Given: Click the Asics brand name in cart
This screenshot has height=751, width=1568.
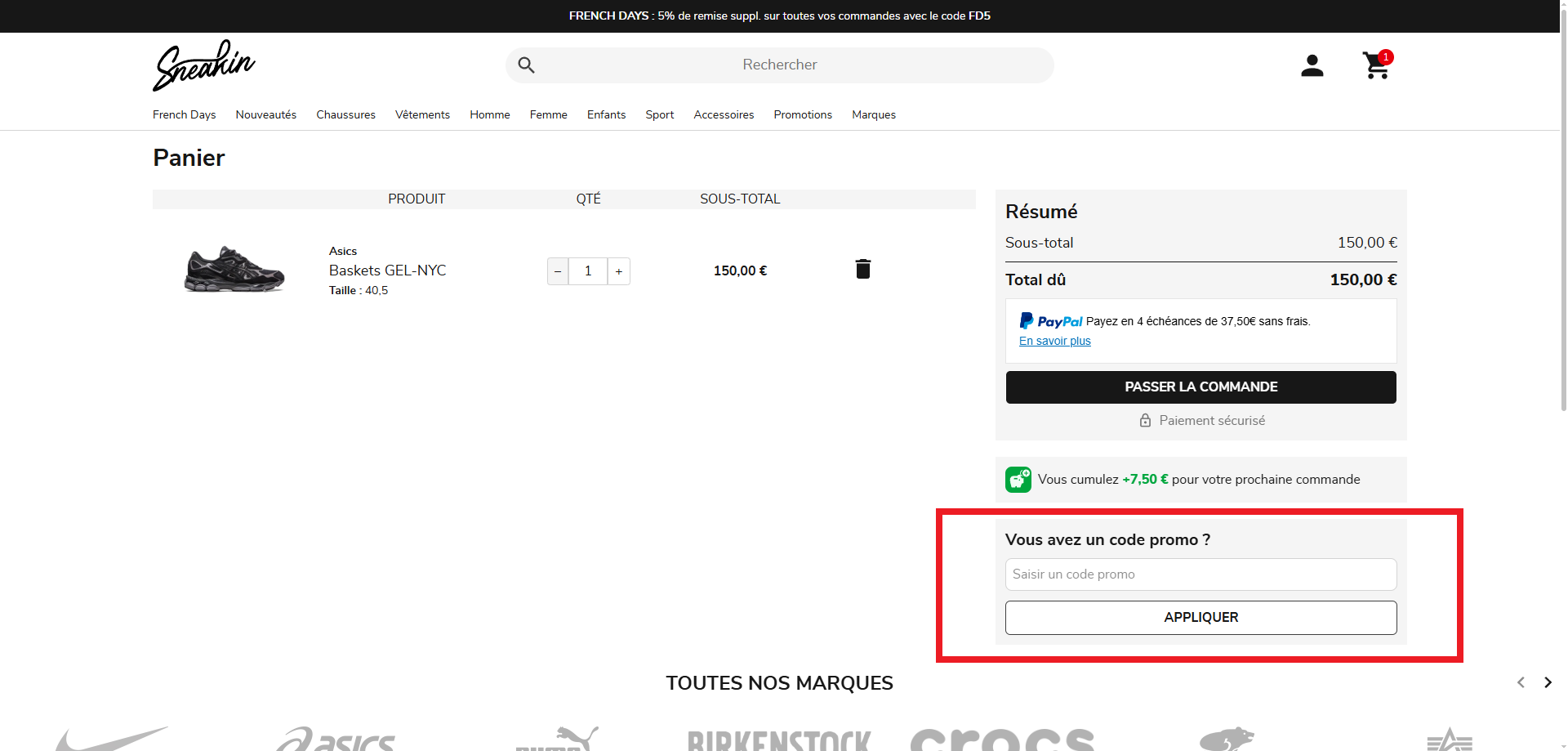Looking at the screenshot, I should (343, 251).
